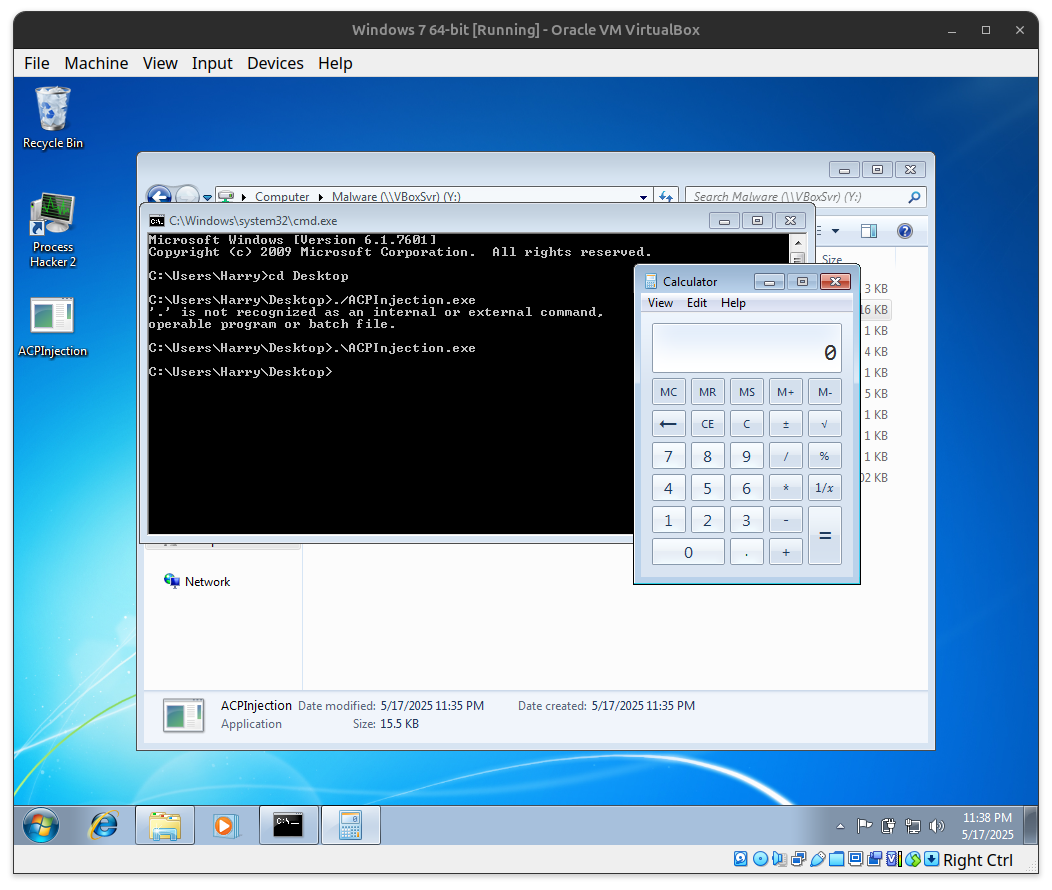Open VirtualBox Devices menu
This screenshot has height=890, width=1052.
click(275, 63)
